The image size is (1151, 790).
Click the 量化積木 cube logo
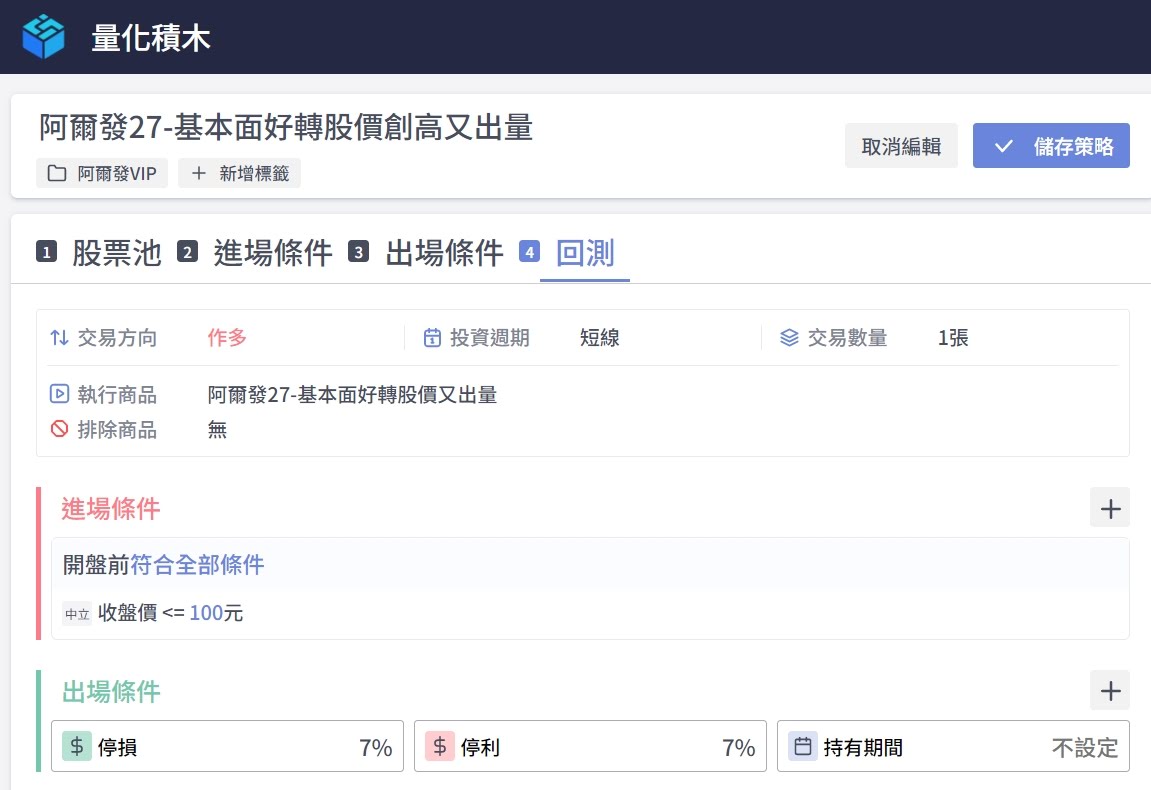pos(43,37)
